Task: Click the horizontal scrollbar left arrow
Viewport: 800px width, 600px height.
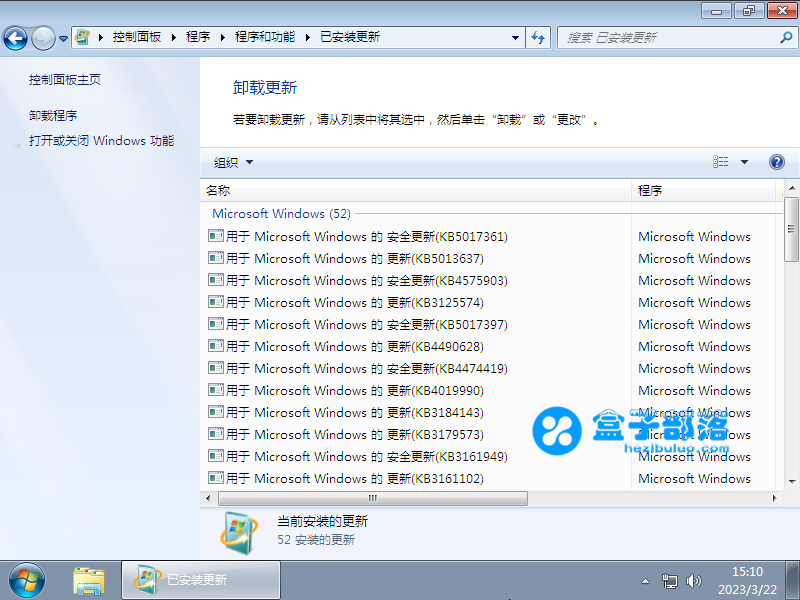Action: coord(208,498)
